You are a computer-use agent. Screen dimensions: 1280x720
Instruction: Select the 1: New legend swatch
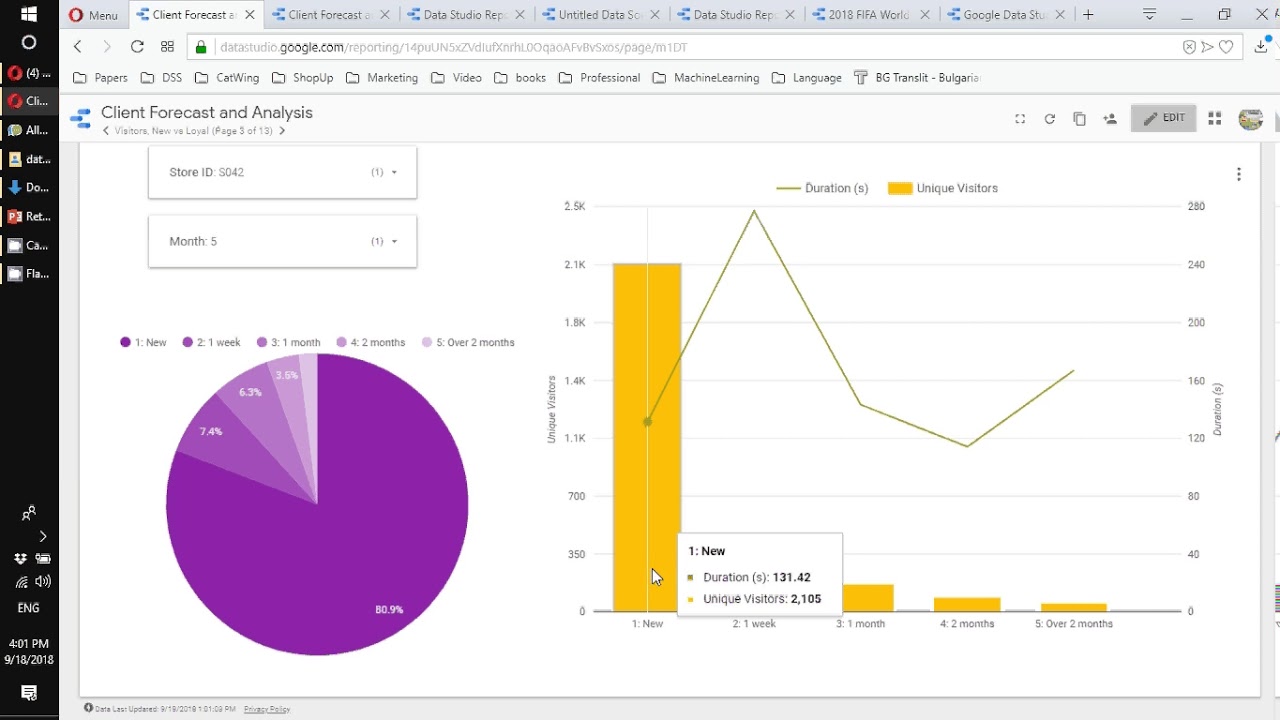[x=125, y=342]
